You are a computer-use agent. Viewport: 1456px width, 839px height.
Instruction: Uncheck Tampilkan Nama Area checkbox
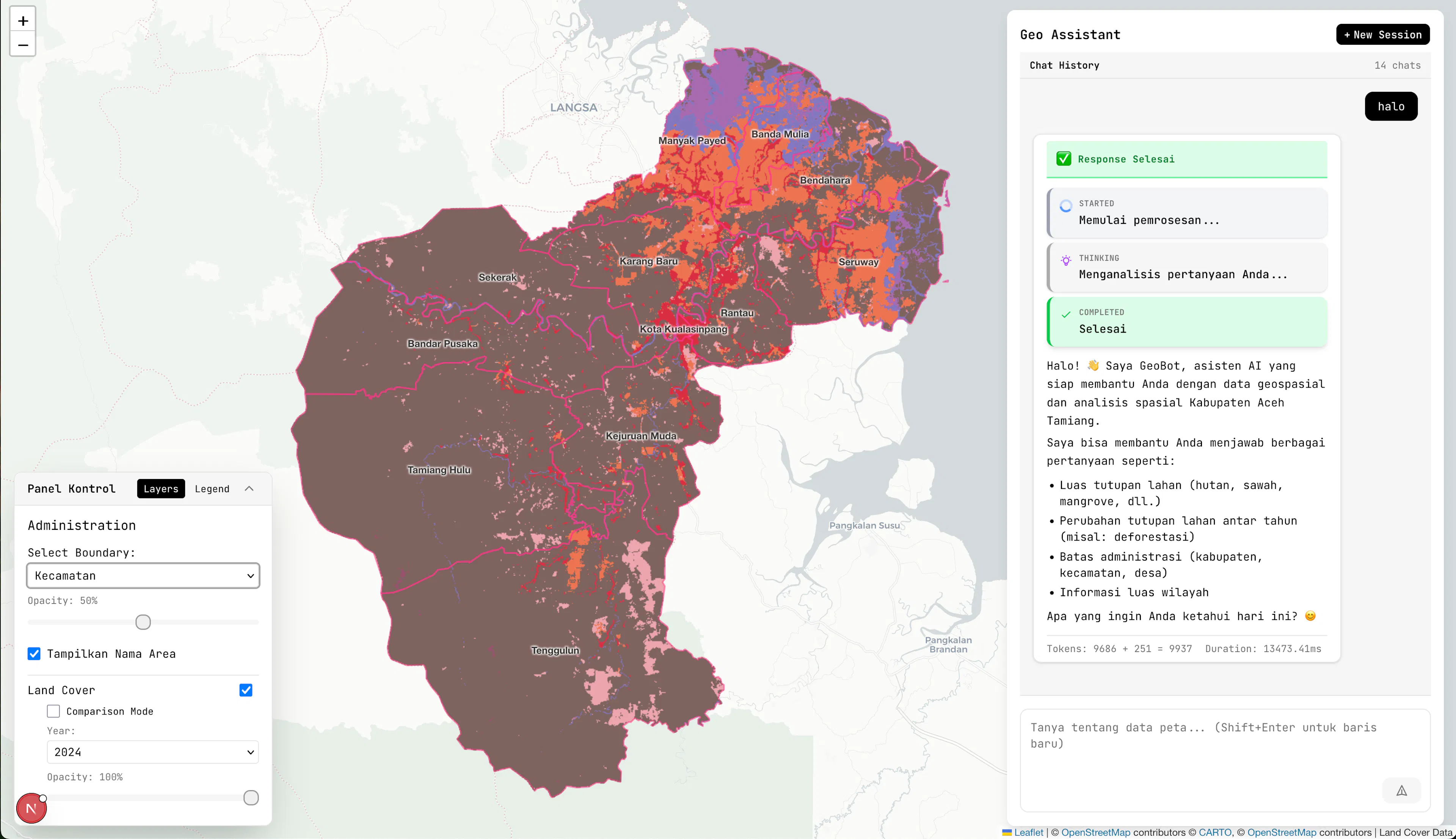click(34, 654)
